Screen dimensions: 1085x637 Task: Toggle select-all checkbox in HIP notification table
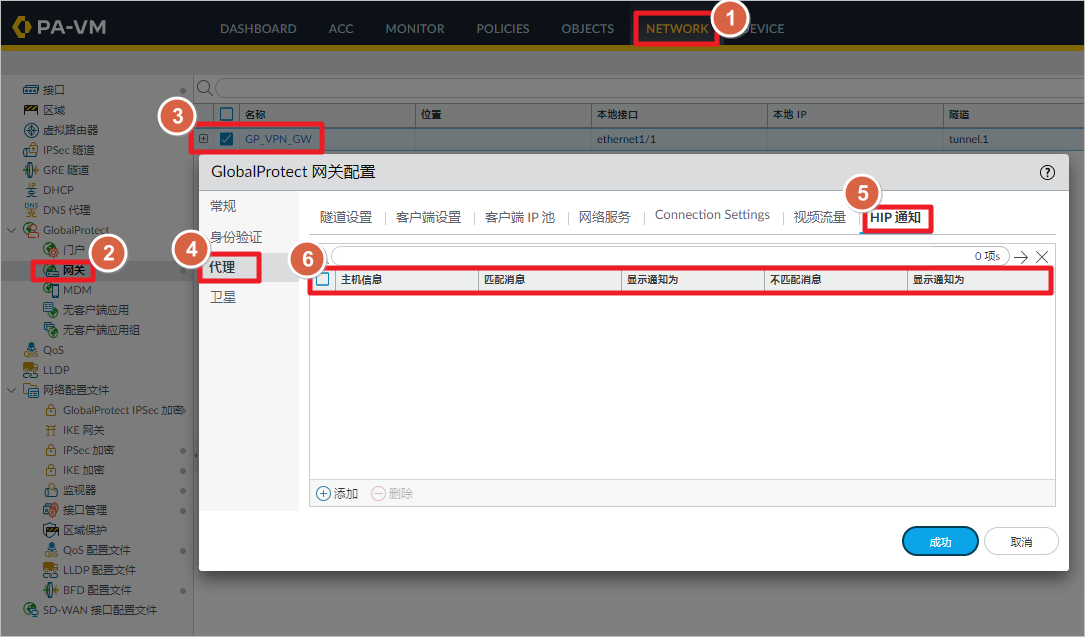pyautogui.click(x=322, y=279)
